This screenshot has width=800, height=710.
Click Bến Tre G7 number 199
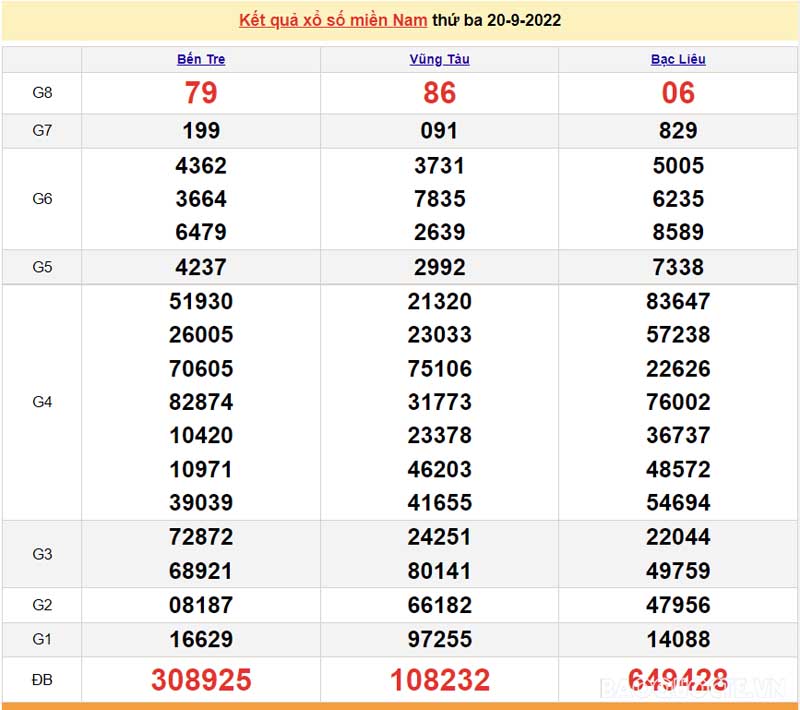[x=201, y=131]
